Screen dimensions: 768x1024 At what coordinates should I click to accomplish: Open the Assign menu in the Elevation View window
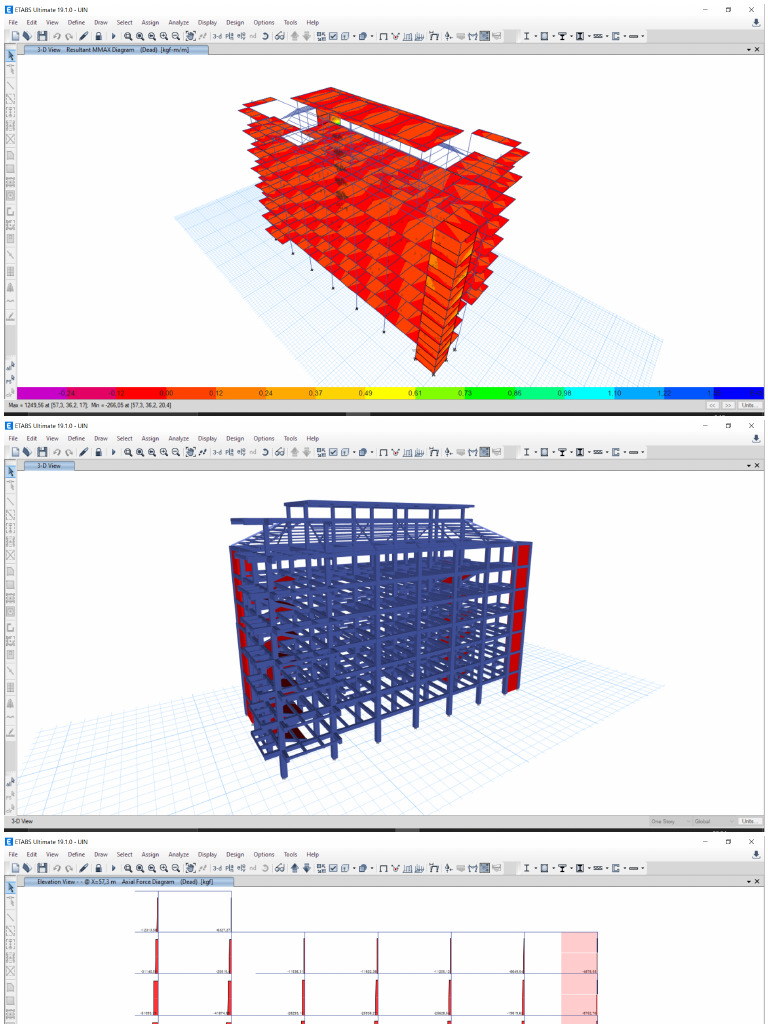point(150,854)
